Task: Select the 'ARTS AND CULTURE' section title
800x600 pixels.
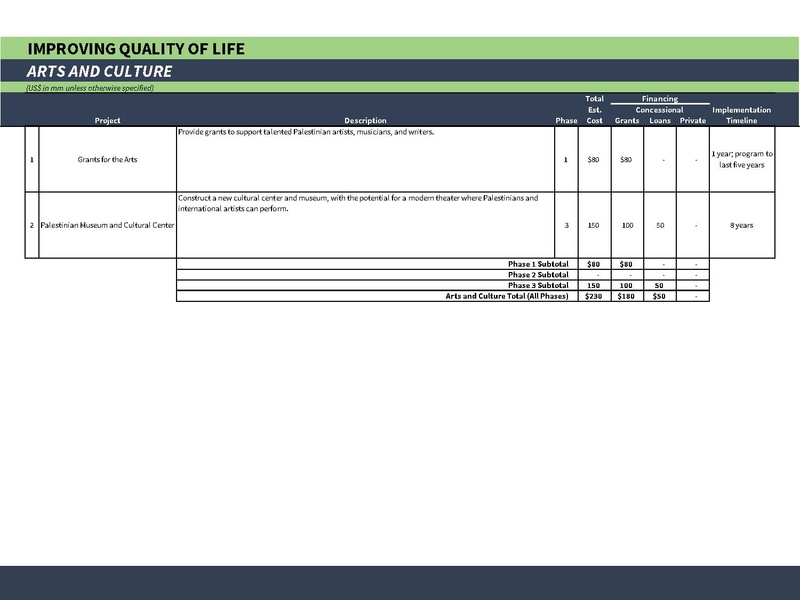Action: pos(99,71)
